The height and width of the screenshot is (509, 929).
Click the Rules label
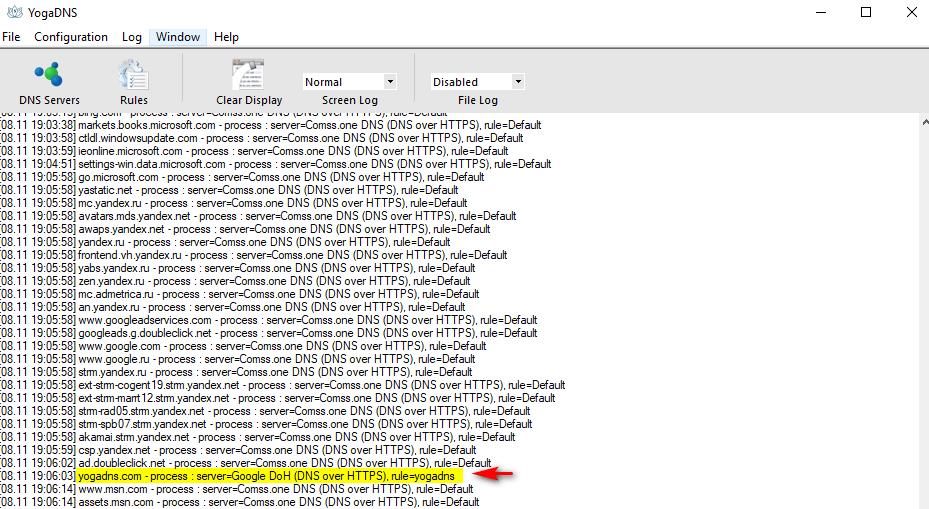134,100
